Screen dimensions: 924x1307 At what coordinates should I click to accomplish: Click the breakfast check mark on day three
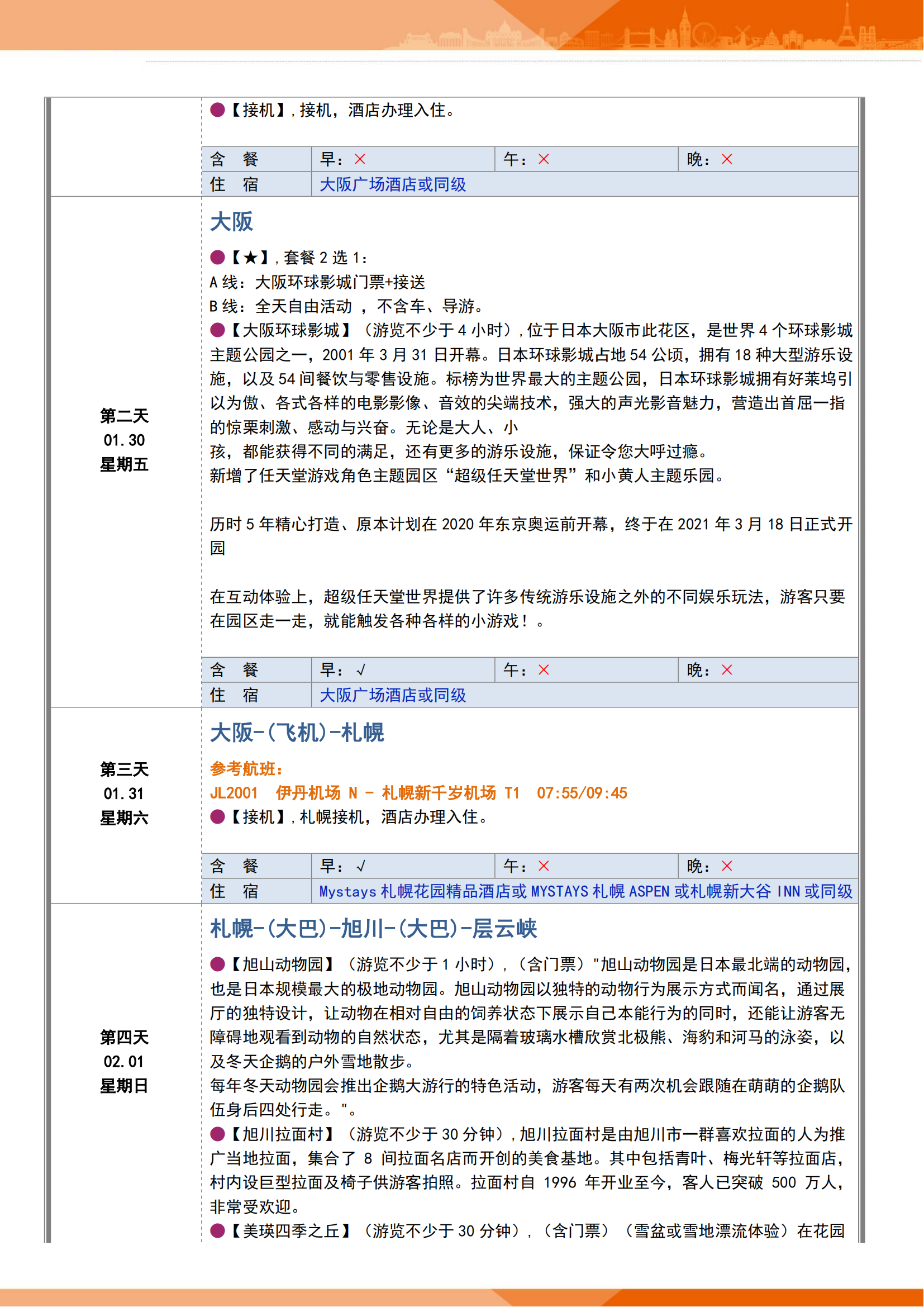[x=360, y=866]
